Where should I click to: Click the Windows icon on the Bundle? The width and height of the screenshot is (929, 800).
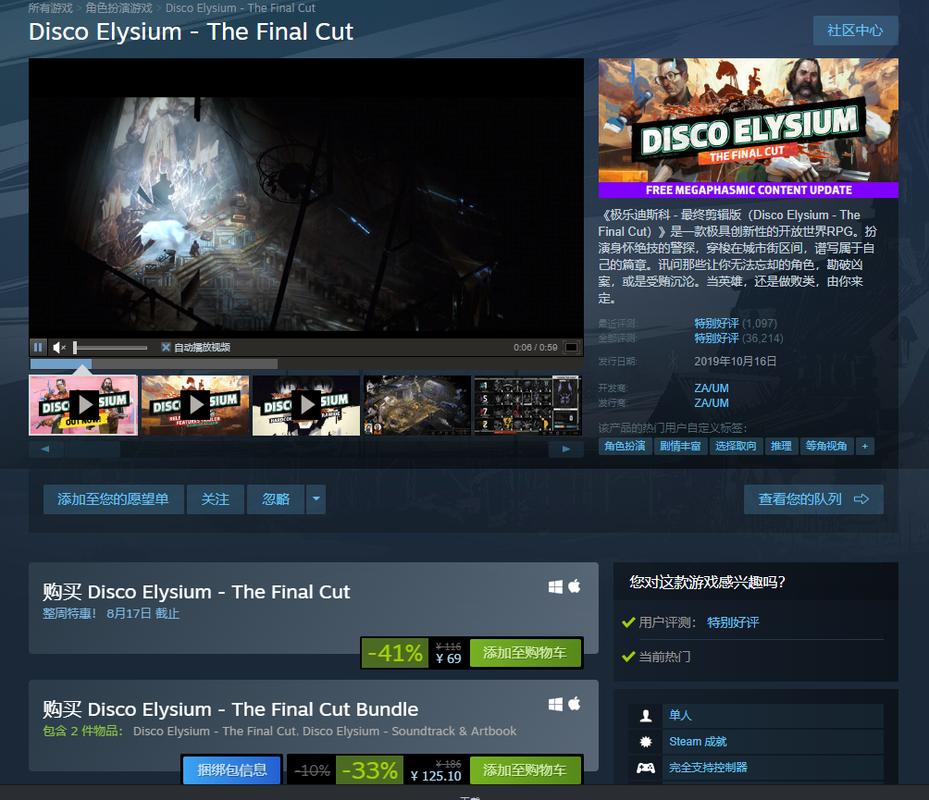coord(555,704)
